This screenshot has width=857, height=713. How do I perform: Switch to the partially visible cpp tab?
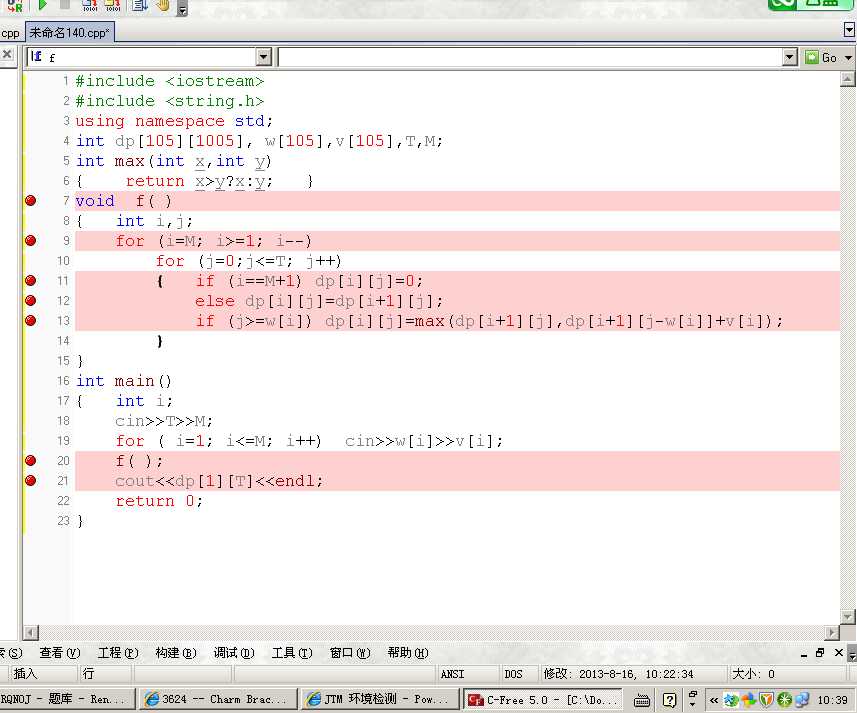coord(11,33)
